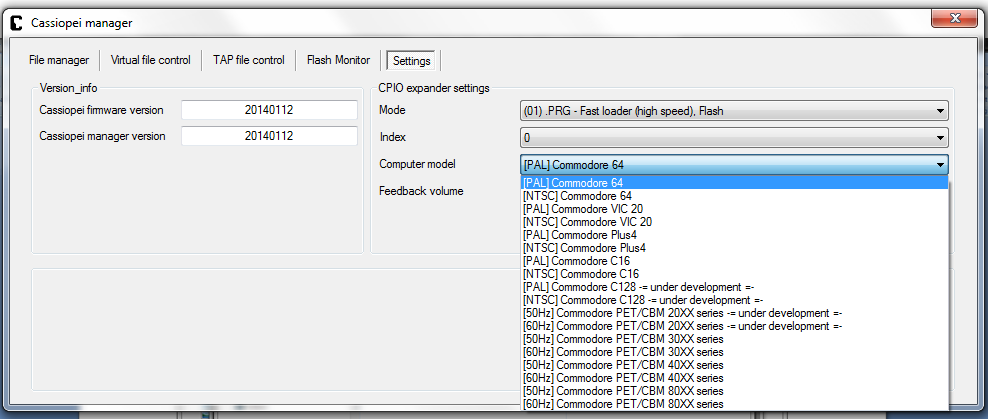The width and height of the screenshot is (988, 419).
Task: Select the Settings tab
Action: pyautogui.click(x=412, y=61)
